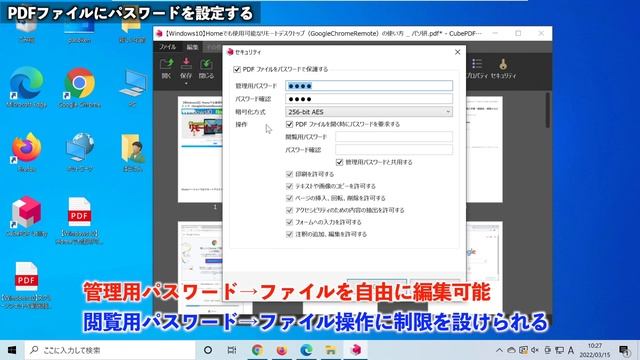Toggle フォームへの入力を許可する checkbox

(x=289, y=222)
